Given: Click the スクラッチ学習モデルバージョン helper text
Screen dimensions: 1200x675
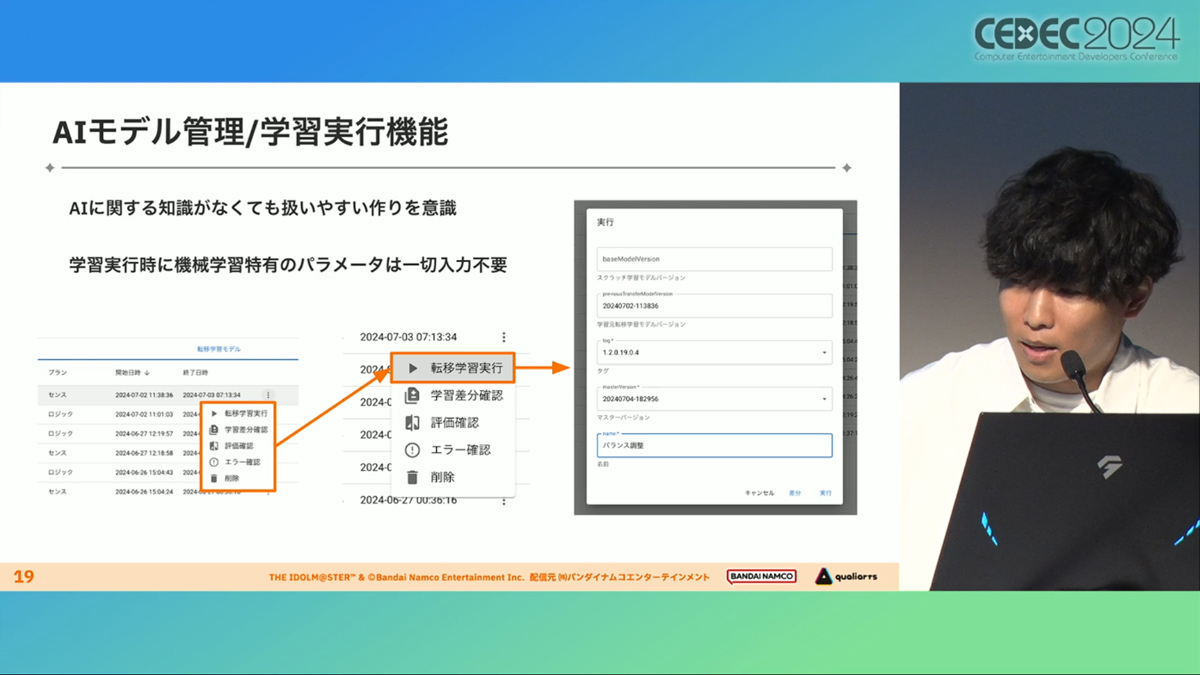Looking at the screenshot, I should tap(641, 277).
